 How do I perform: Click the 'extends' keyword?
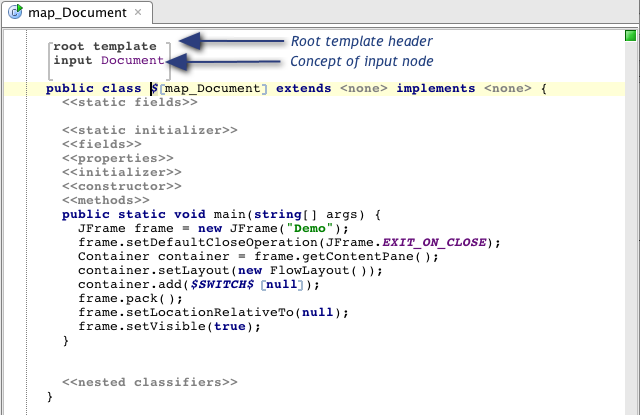[x=304, y=88]
